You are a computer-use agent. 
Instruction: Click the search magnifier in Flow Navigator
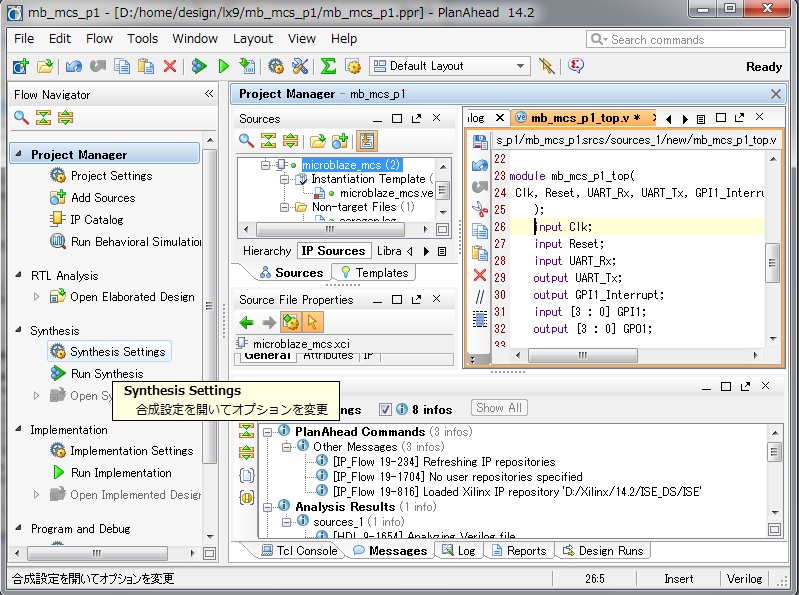pos(21,118)
